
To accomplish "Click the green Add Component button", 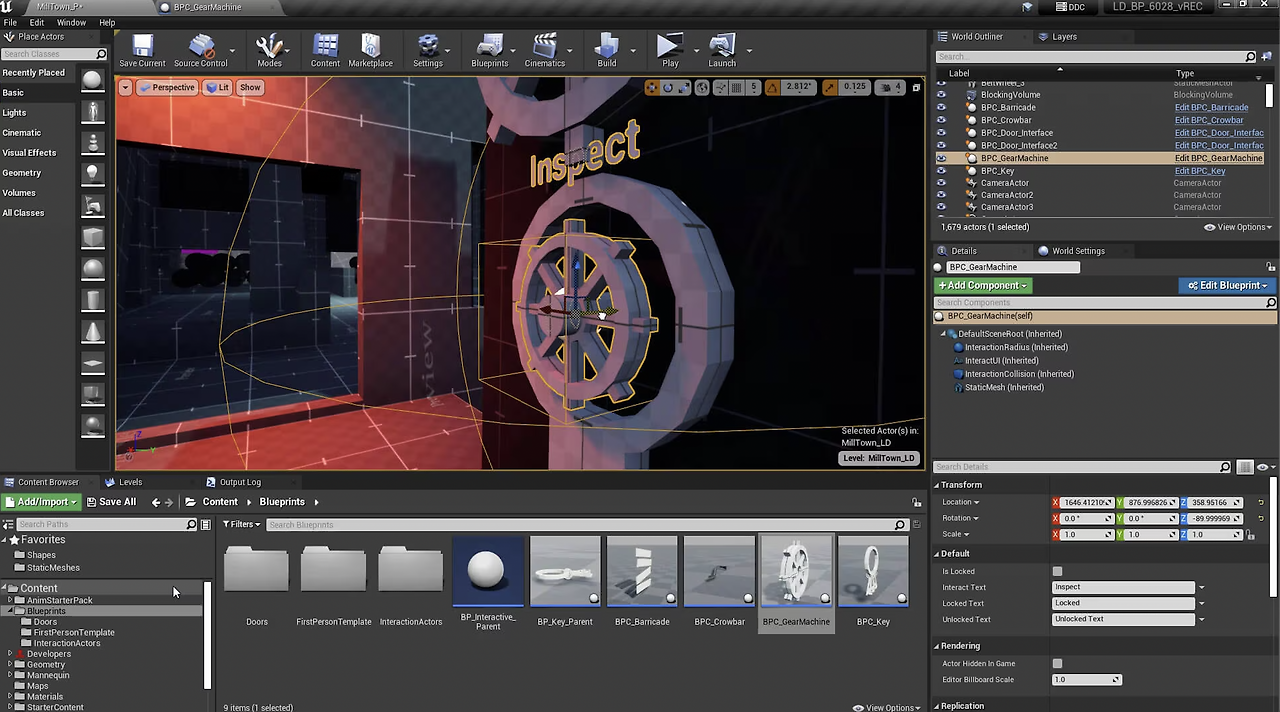I will pyautogui.click(x=982, y=285).
